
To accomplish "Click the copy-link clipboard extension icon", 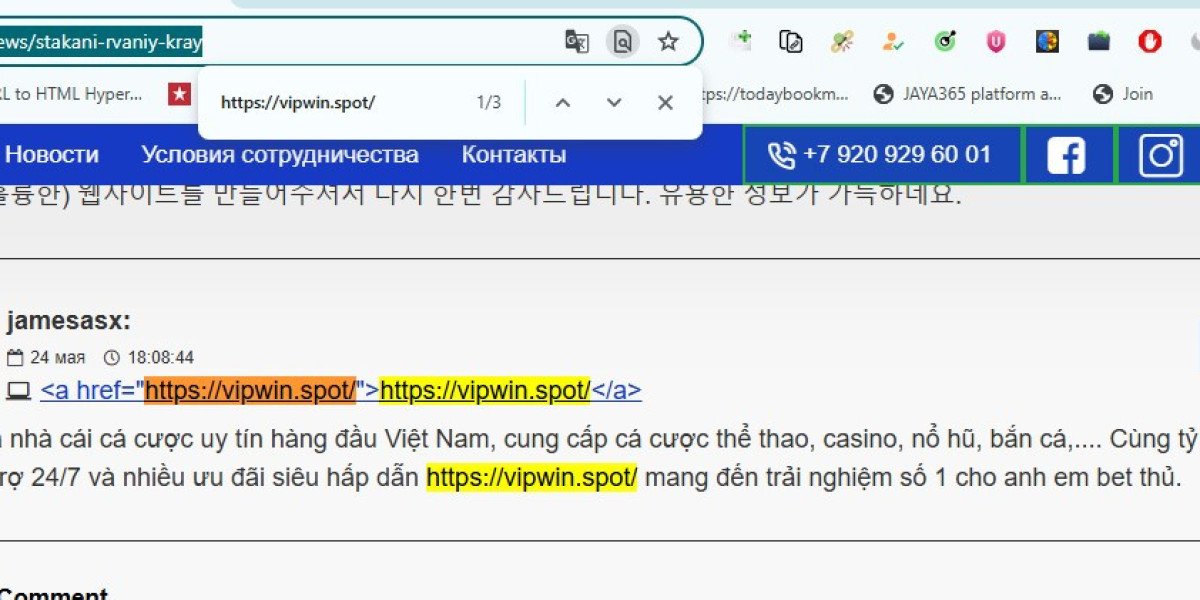I will [x=791, y=42].
